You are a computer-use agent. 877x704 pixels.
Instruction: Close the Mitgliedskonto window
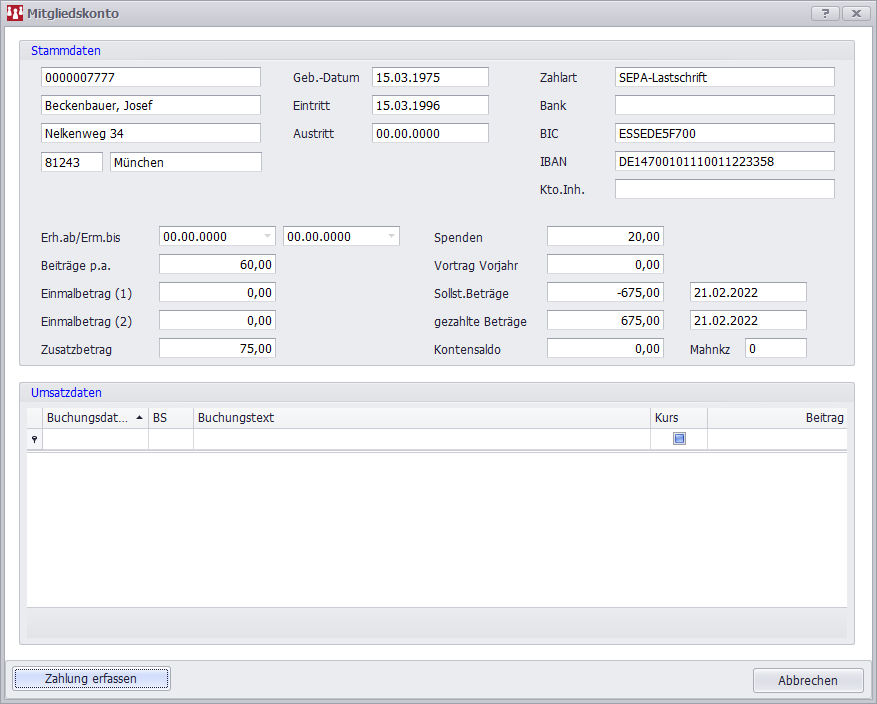point(856,14)
